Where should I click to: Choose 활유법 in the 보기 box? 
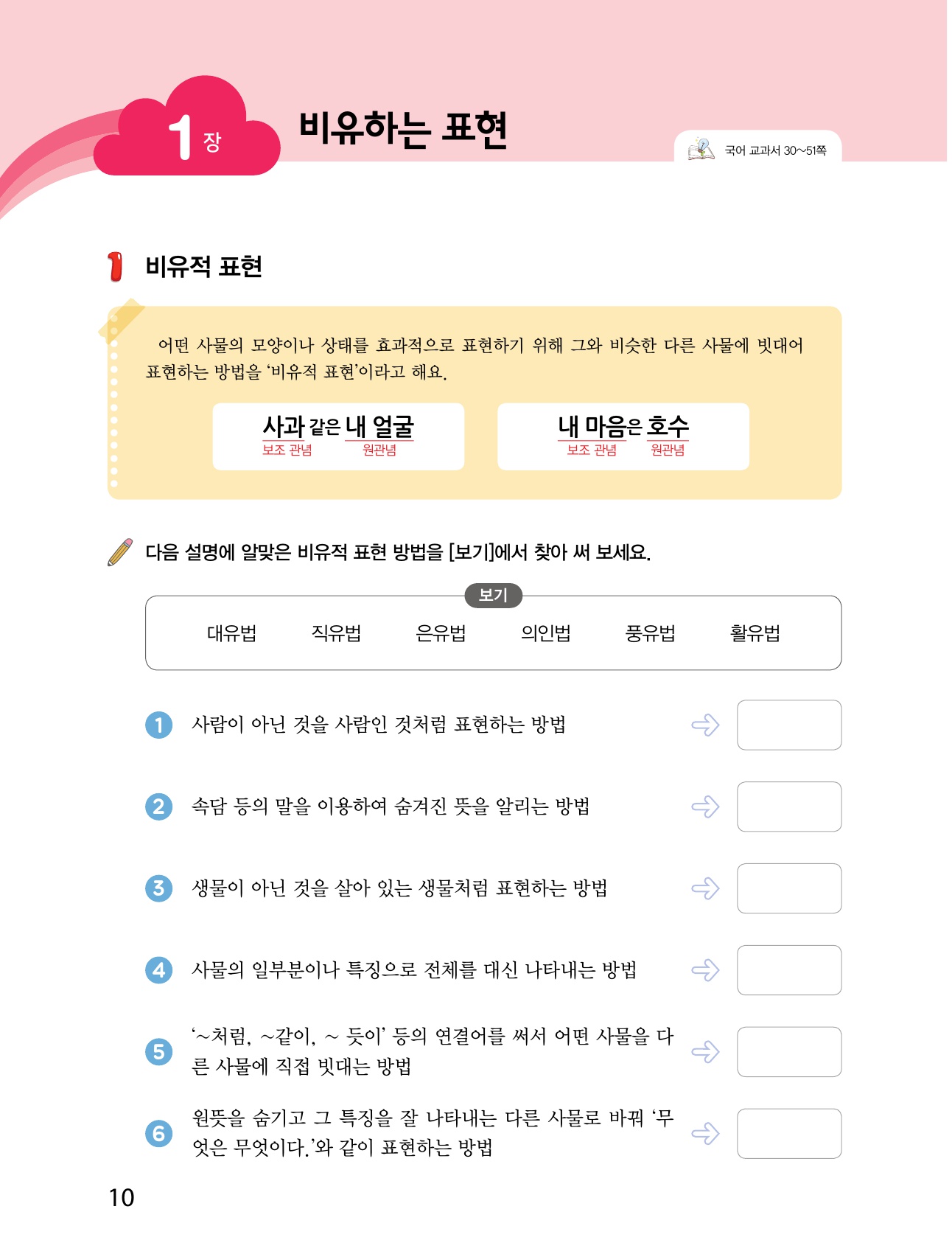[x=755, y=633]
